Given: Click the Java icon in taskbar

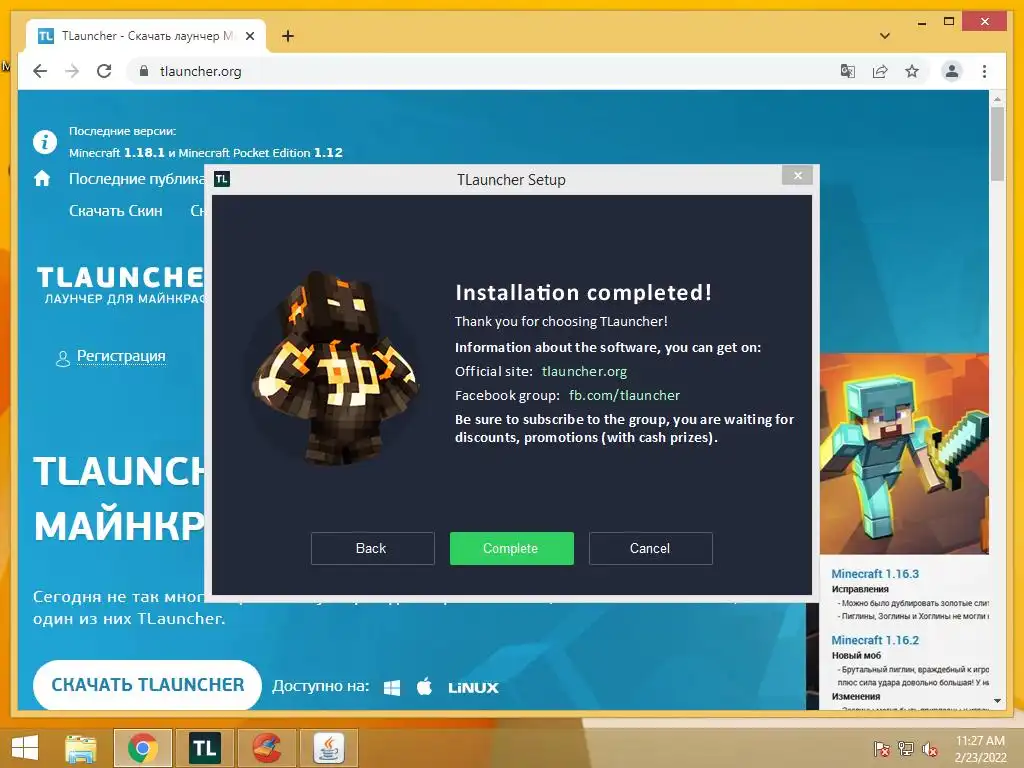Looking at the screenshot, I should [328, 748].
